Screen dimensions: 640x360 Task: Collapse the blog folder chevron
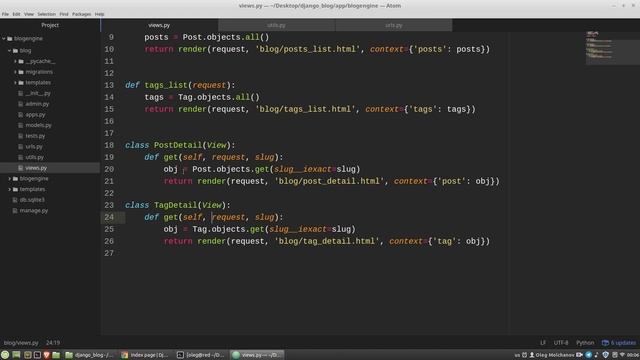click(x=9, y=51)
